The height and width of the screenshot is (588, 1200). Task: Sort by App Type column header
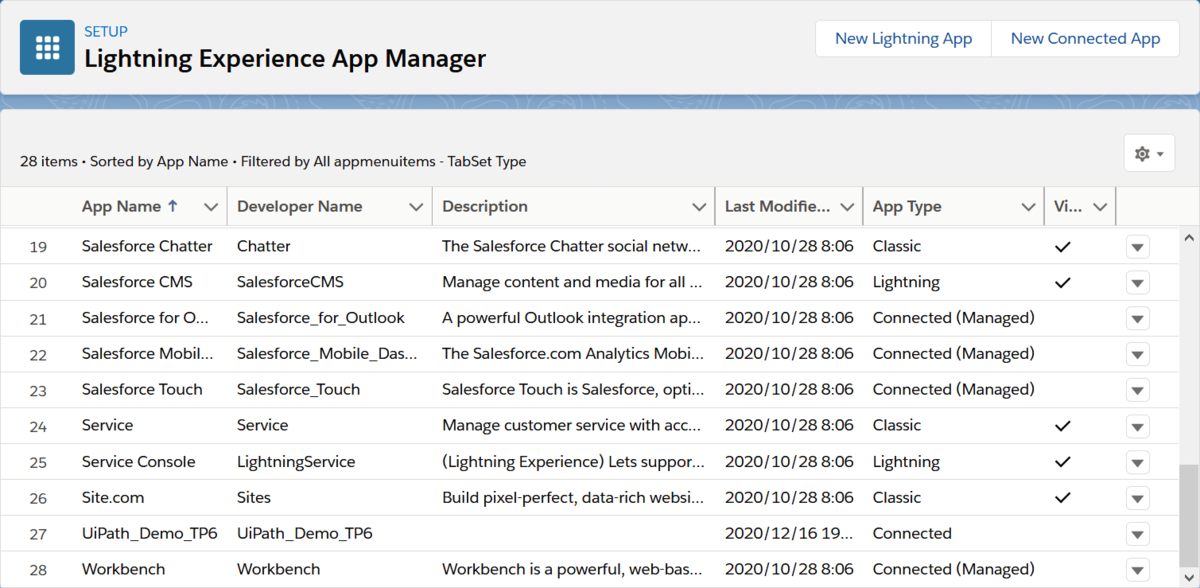(x=907, y=206)
